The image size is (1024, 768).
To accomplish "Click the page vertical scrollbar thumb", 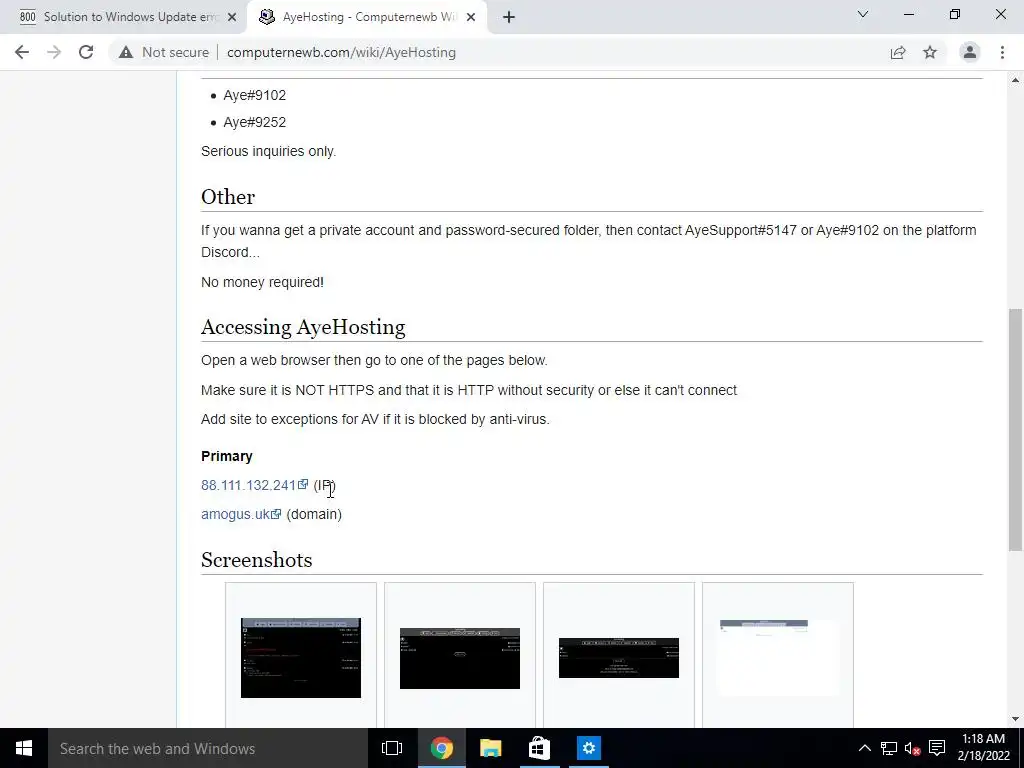I will (1015, 430).
